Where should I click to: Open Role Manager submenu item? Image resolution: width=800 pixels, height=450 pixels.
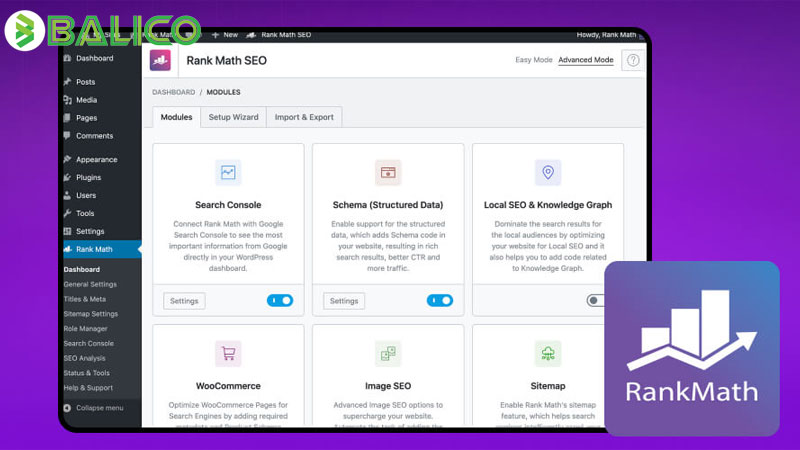point(86,329)
